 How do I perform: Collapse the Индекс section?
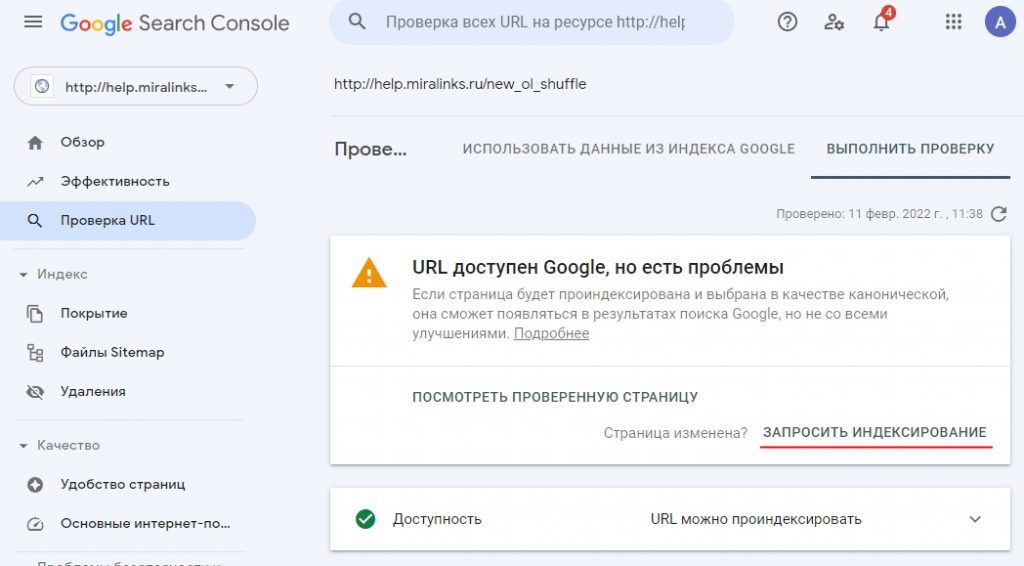24,275
